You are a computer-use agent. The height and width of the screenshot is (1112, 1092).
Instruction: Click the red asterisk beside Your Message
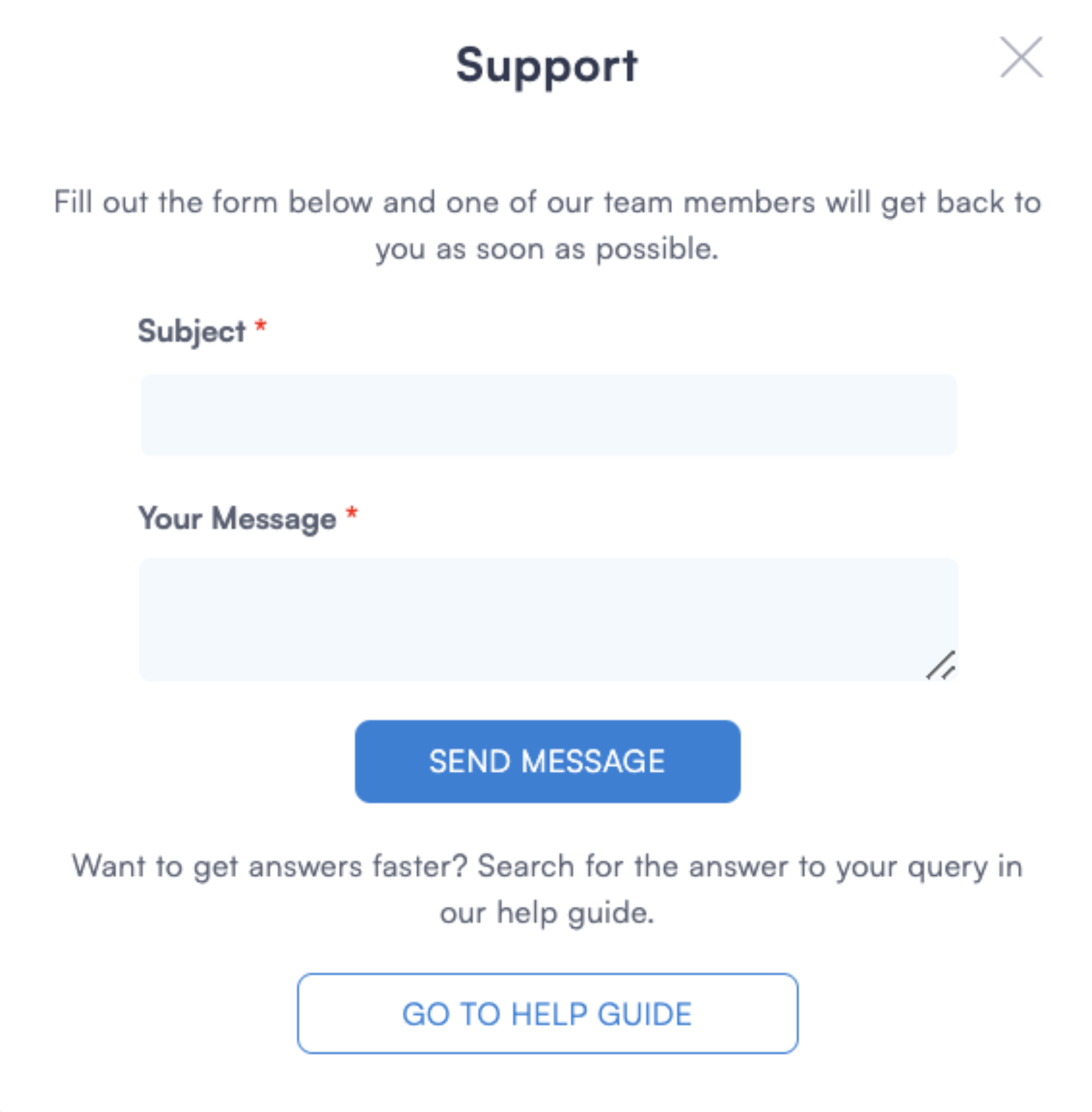coord(352,513)
